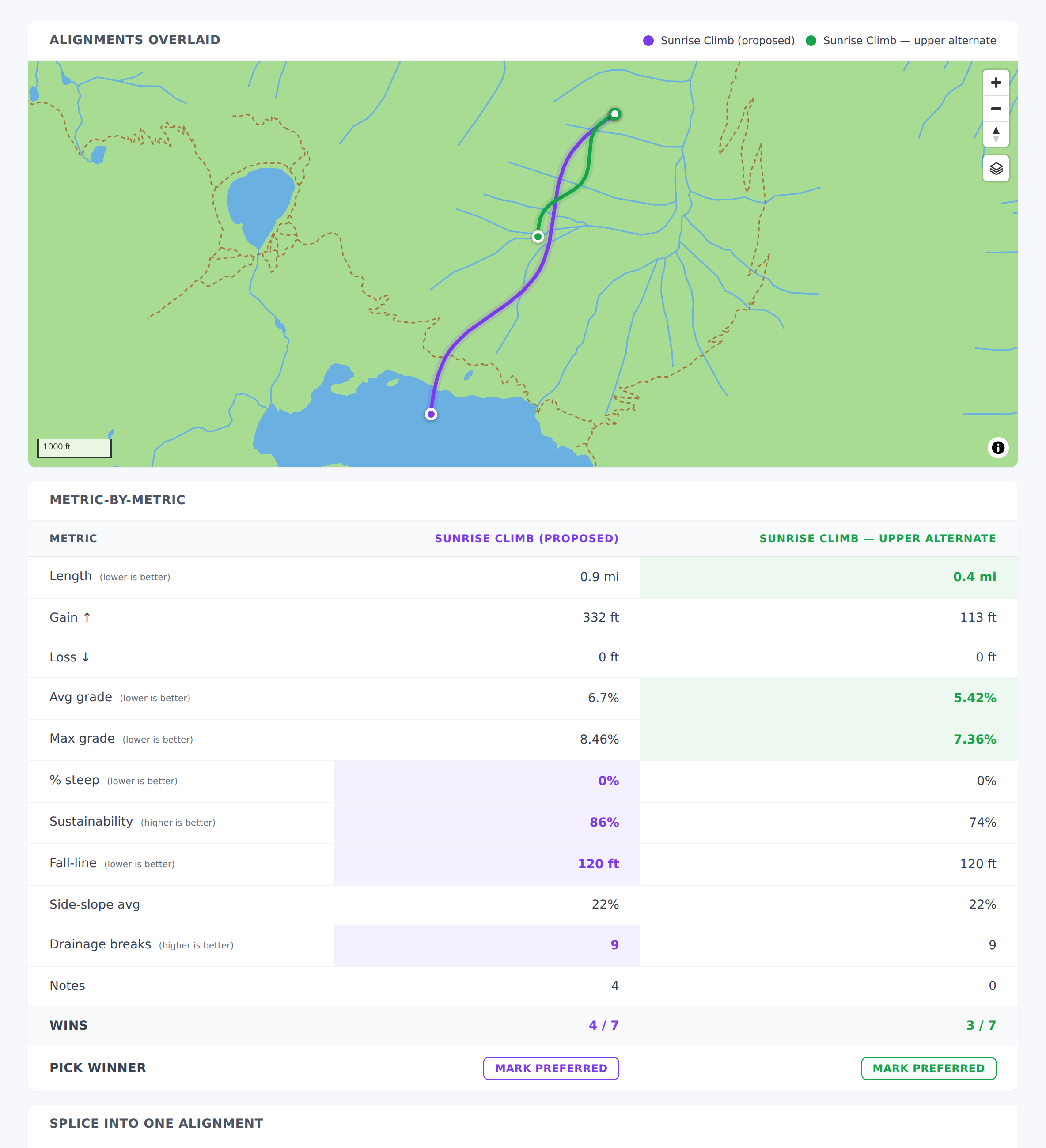
Task: Click the 113 ft gain value
Action: [x=978, y=617]
